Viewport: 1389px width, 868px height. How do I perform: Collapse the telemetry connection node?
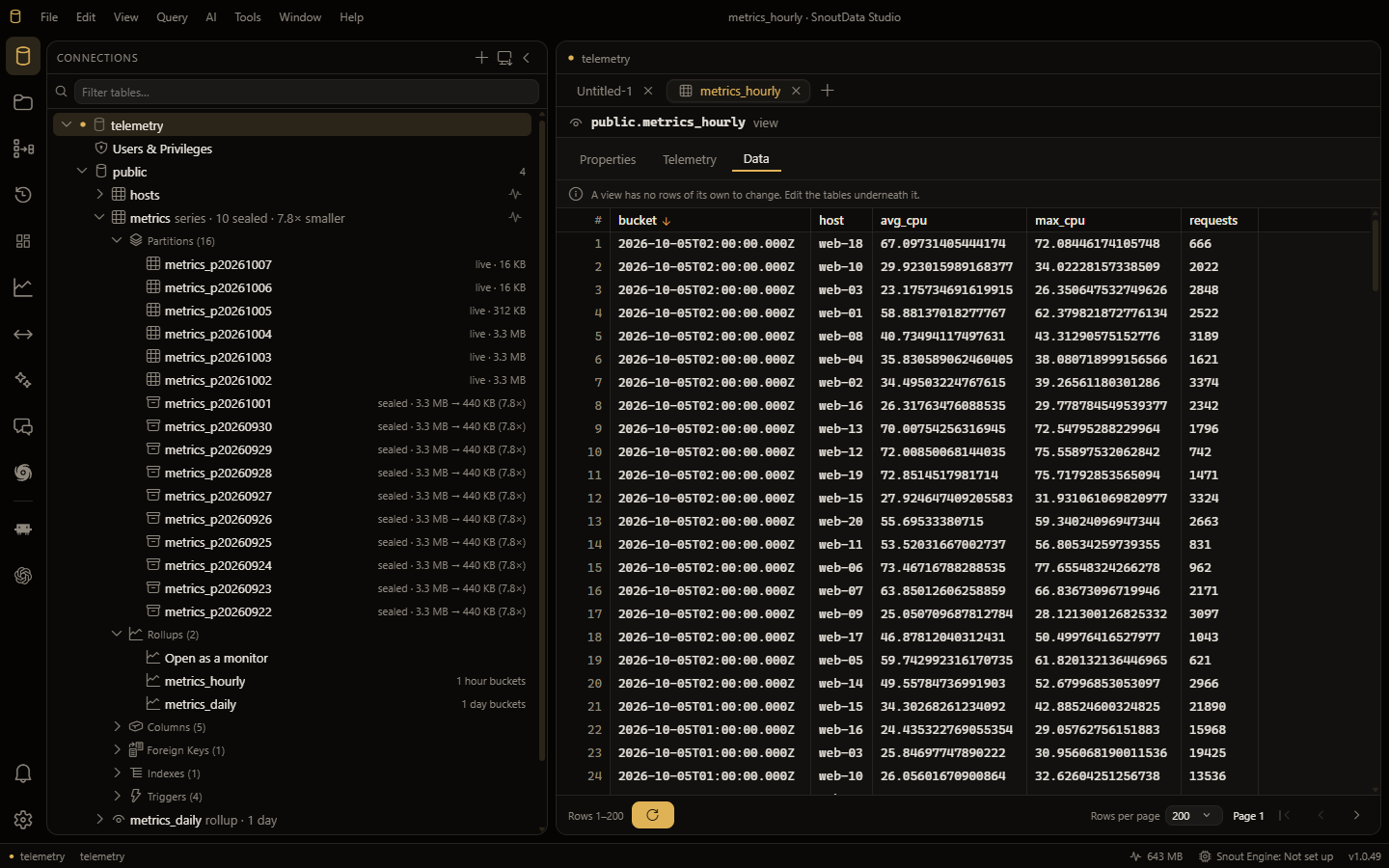(x=67, y=125)
